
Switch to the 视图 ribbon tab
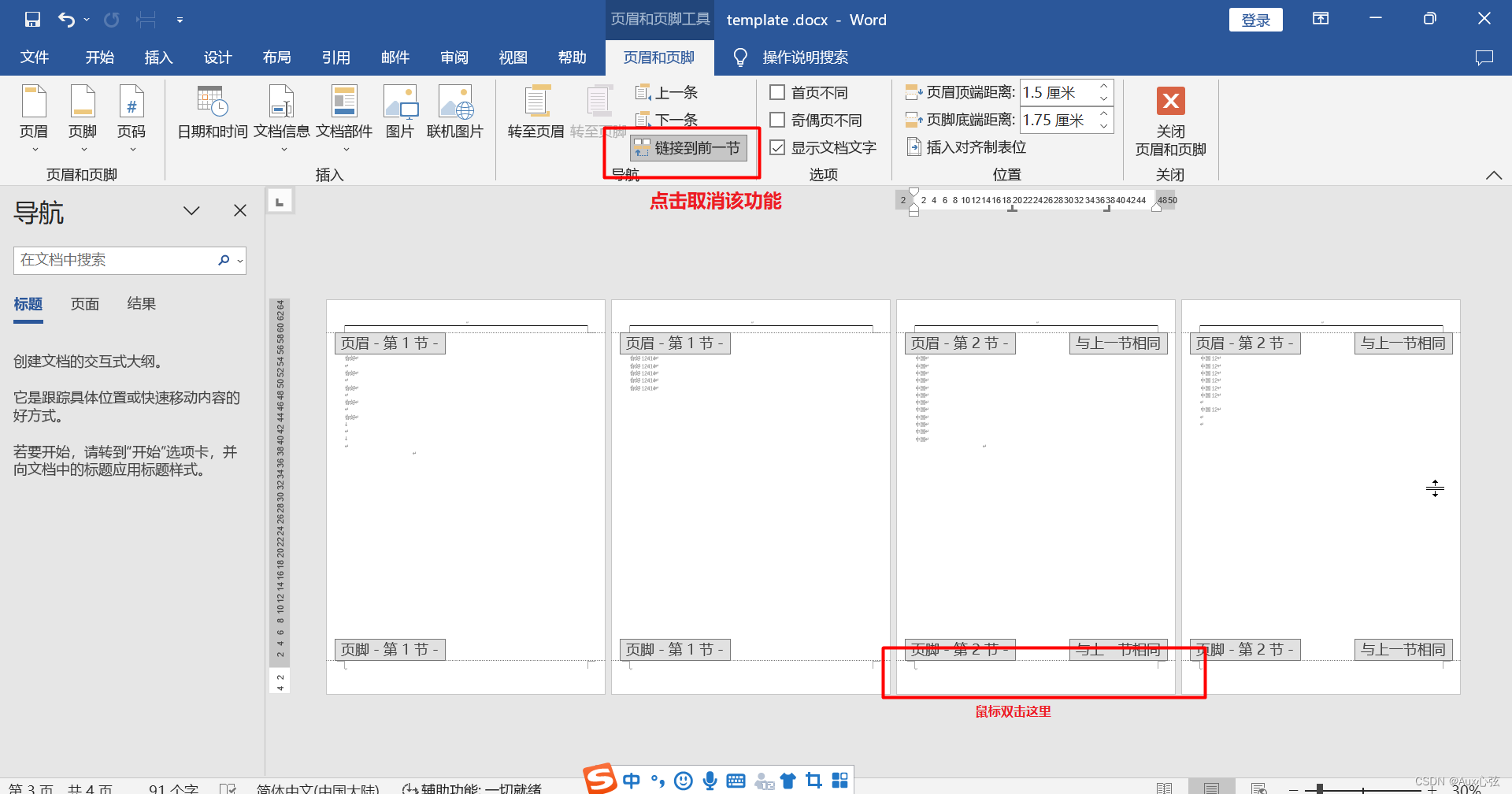[513, 57]
